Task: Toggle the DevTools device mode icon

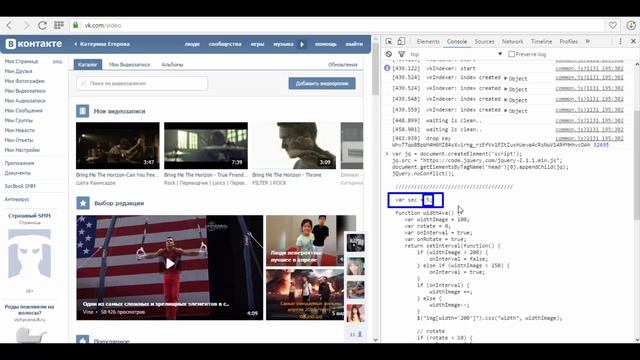Action: (x=401, y=41)
